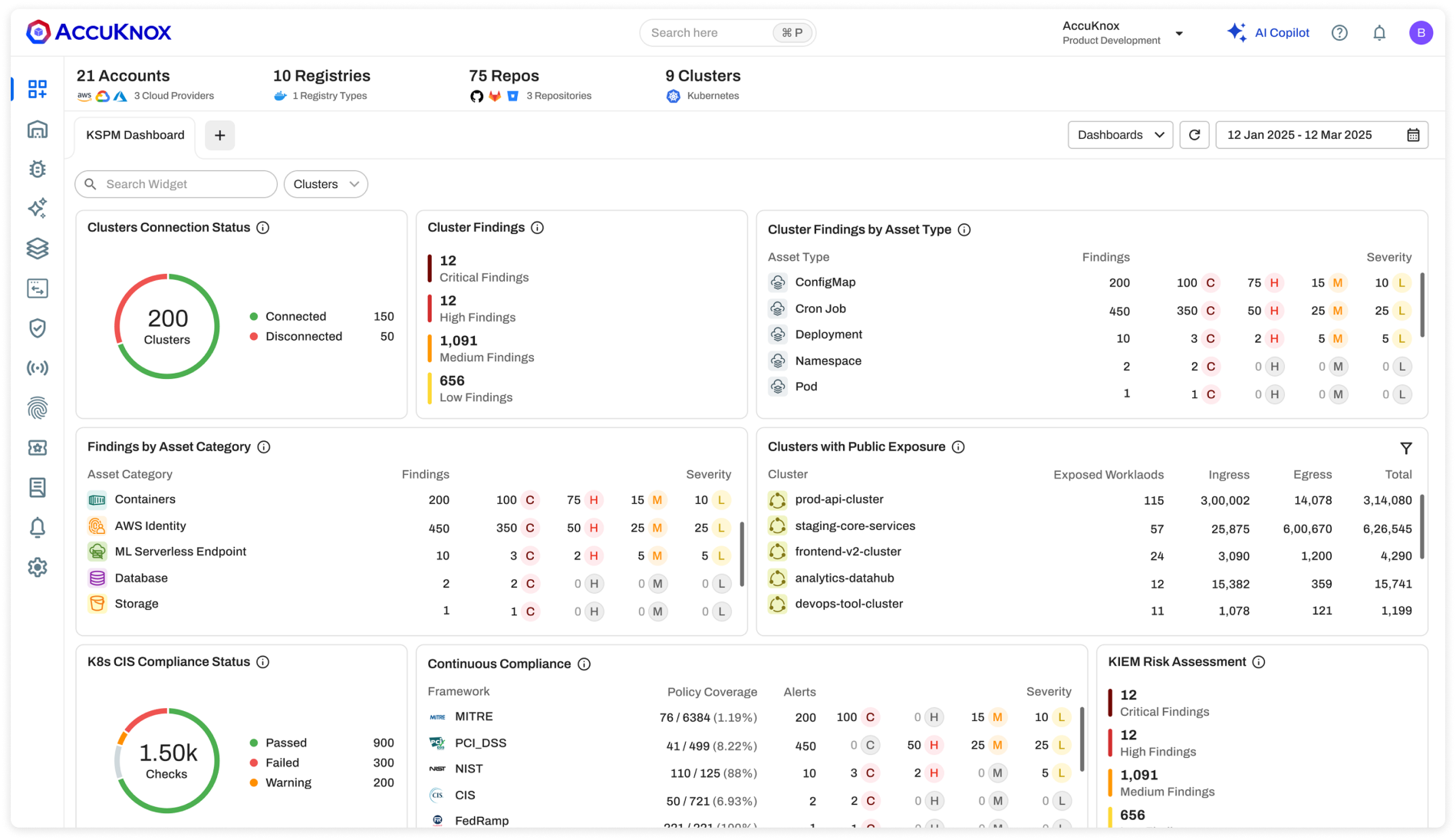1456x840 pixels.
Task: Select the layers stack icon in sidebar
Action: pyautogui.click(x=37, y=249)
